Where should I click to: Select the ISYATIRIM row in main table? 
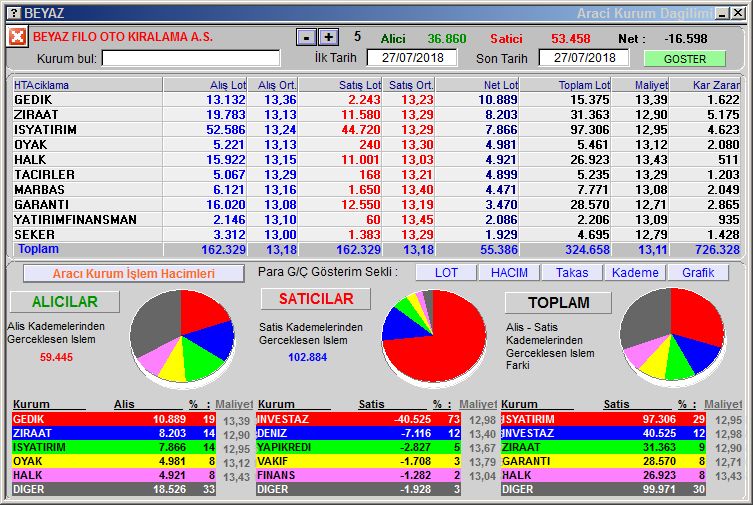click(x=376, y=130)
